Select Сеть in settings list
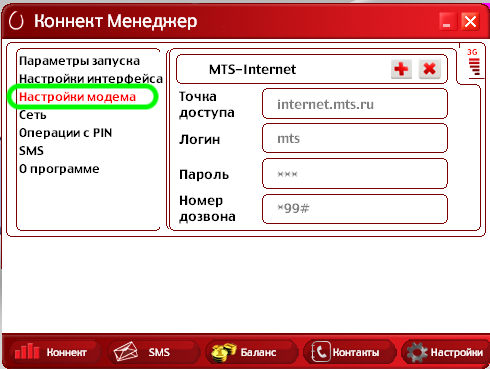The height and width of the screenshot is (369, 490). coord(33,115)
